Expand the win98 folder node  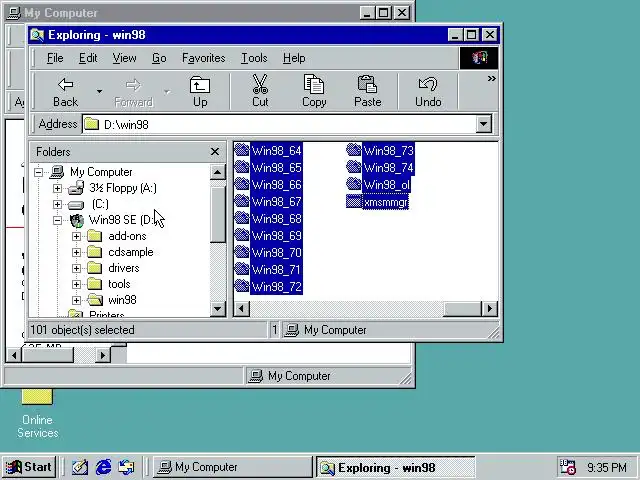pos(76,300)
